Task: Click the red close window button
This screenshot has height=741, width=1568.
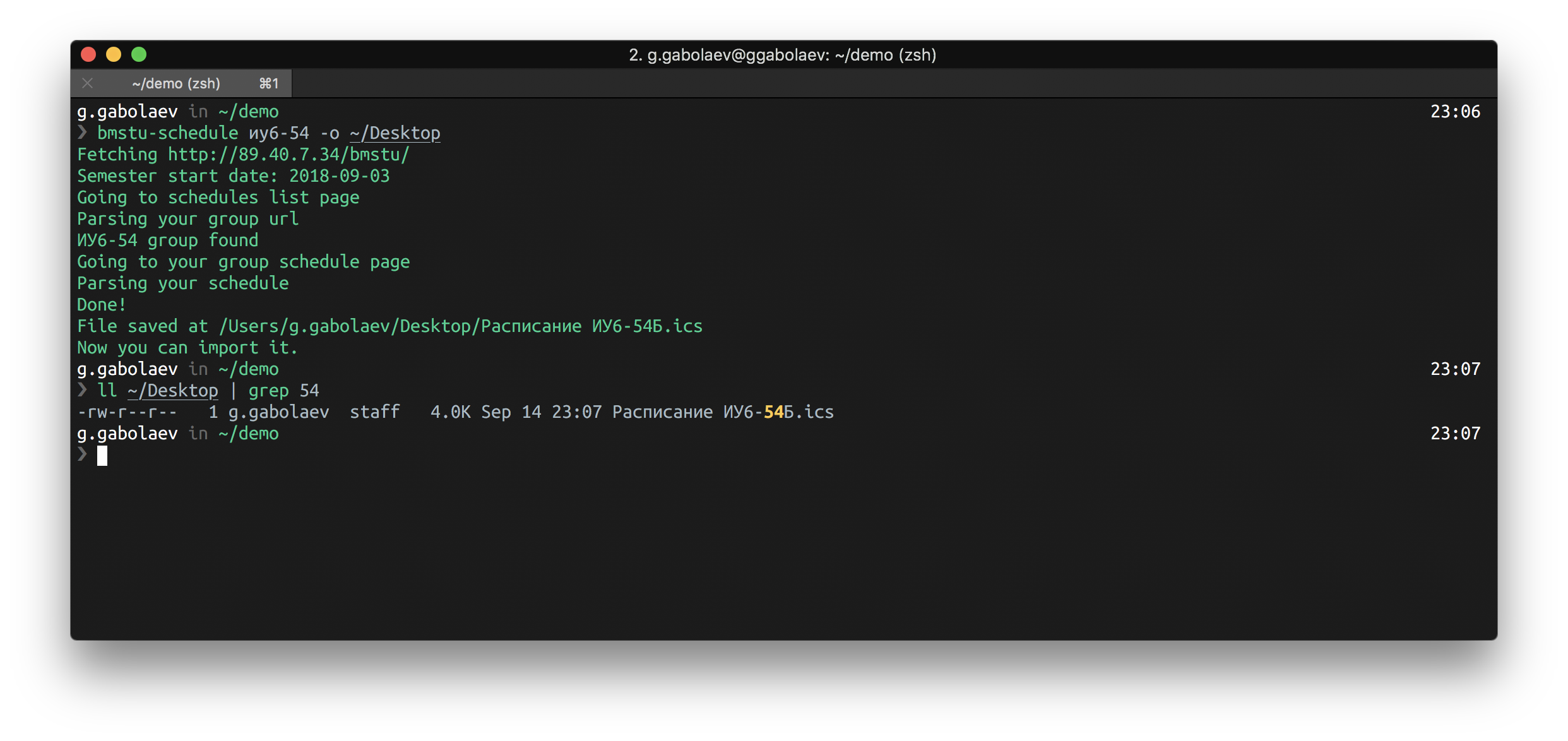Action: [88, 55]
